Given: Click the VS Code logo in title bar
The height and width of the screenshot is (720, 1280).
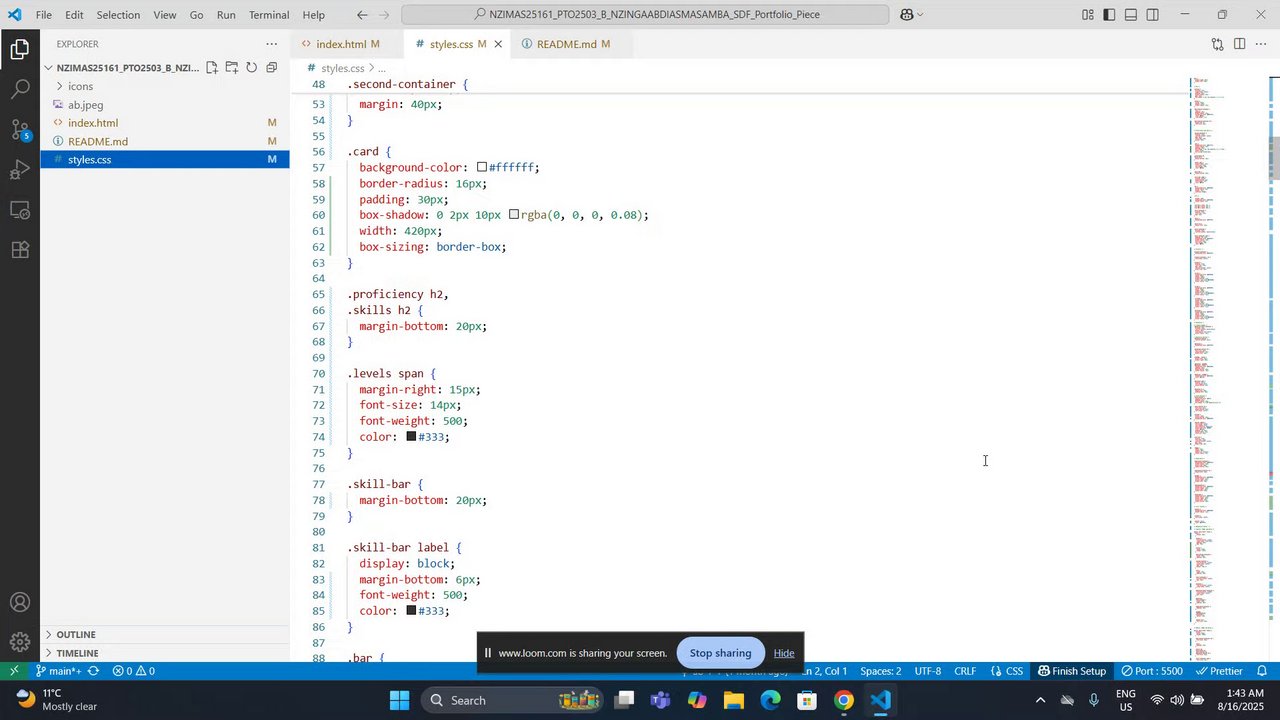Looking at the screenshot, I should 14,15.
